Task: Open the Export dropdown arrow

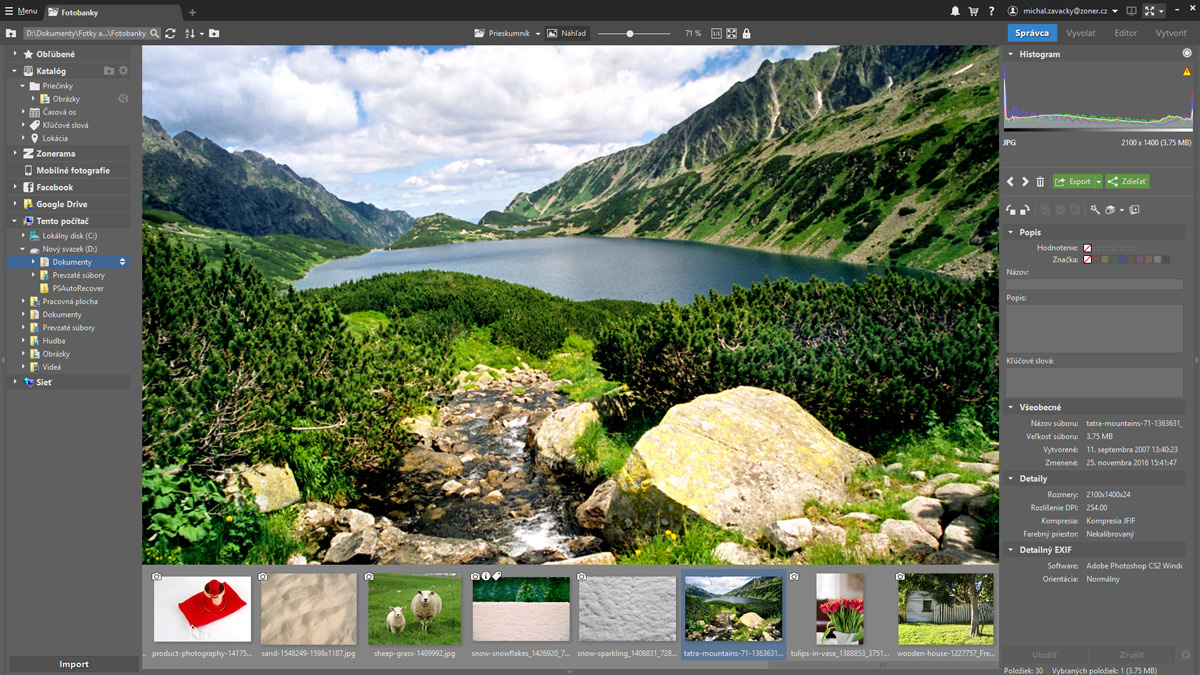Action: coord(1098,182)
